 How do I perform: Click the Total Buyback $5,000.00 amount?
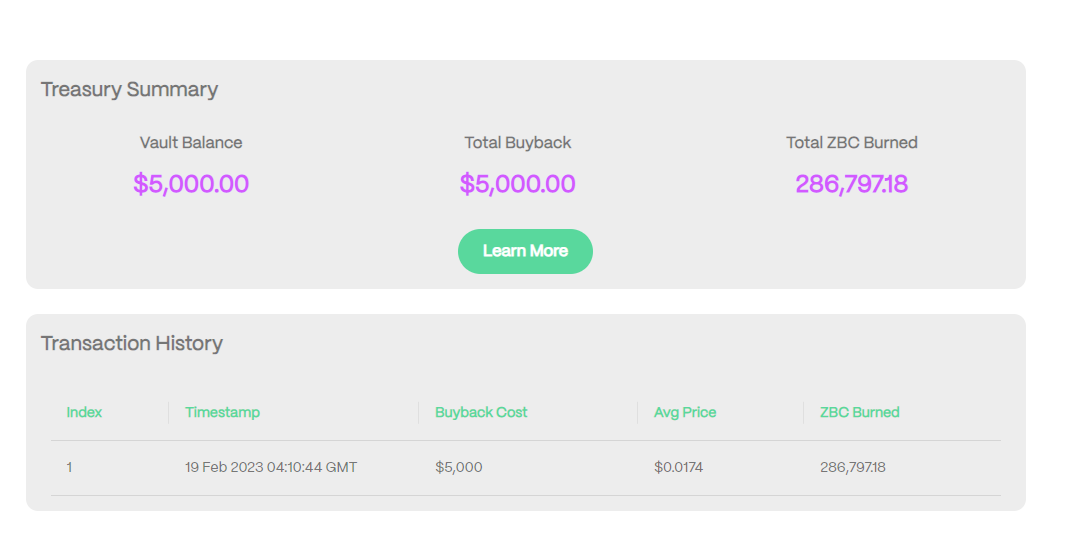tap(518, 184)
